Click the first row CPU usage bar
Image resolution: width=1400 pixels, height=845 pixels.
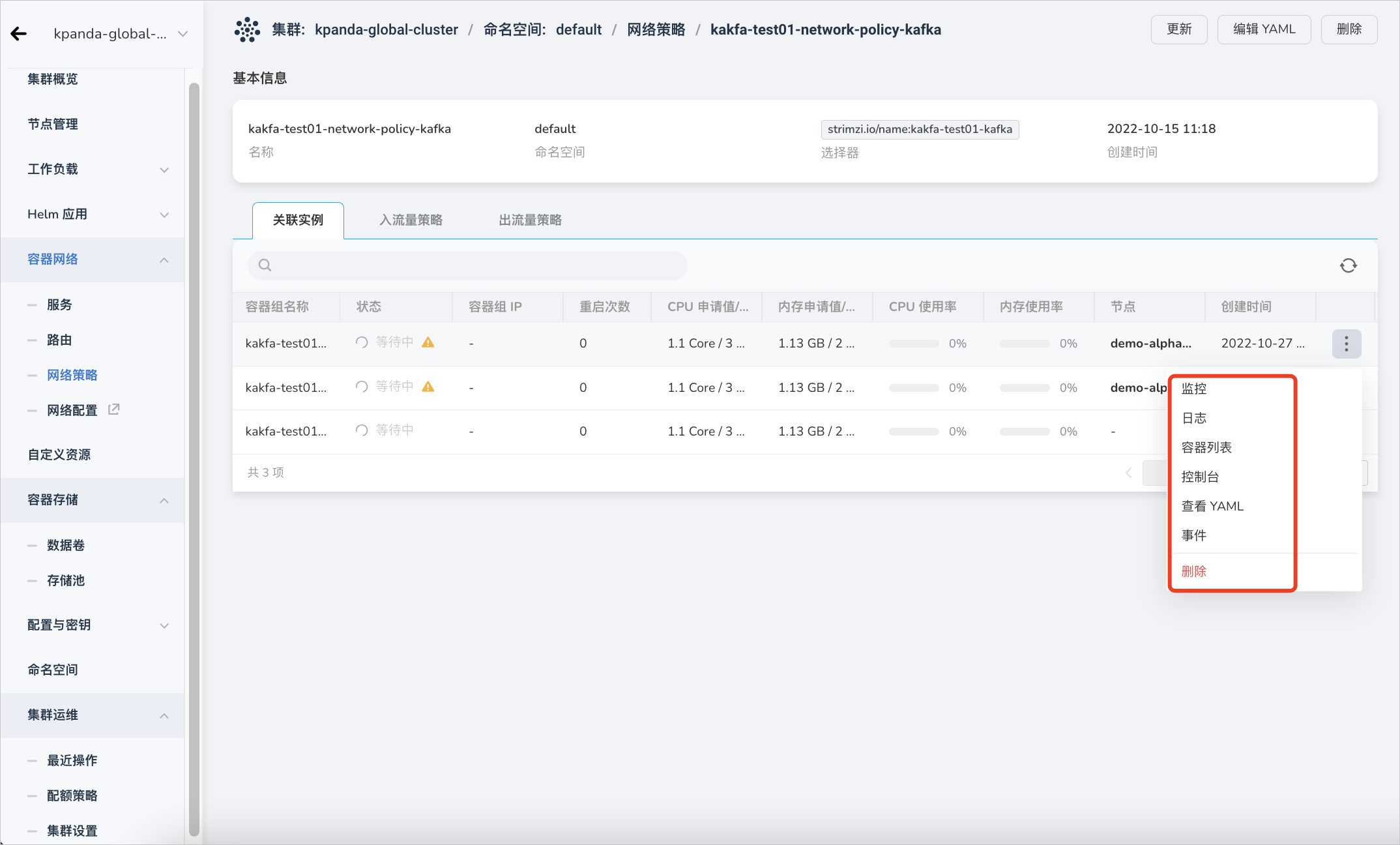(914, 344)
